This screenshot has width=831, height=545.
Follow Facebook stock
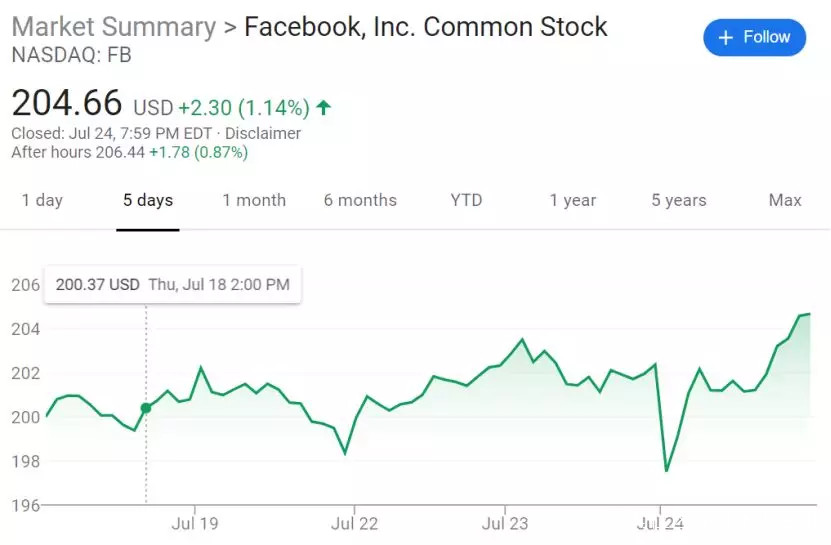coord(754,38)
